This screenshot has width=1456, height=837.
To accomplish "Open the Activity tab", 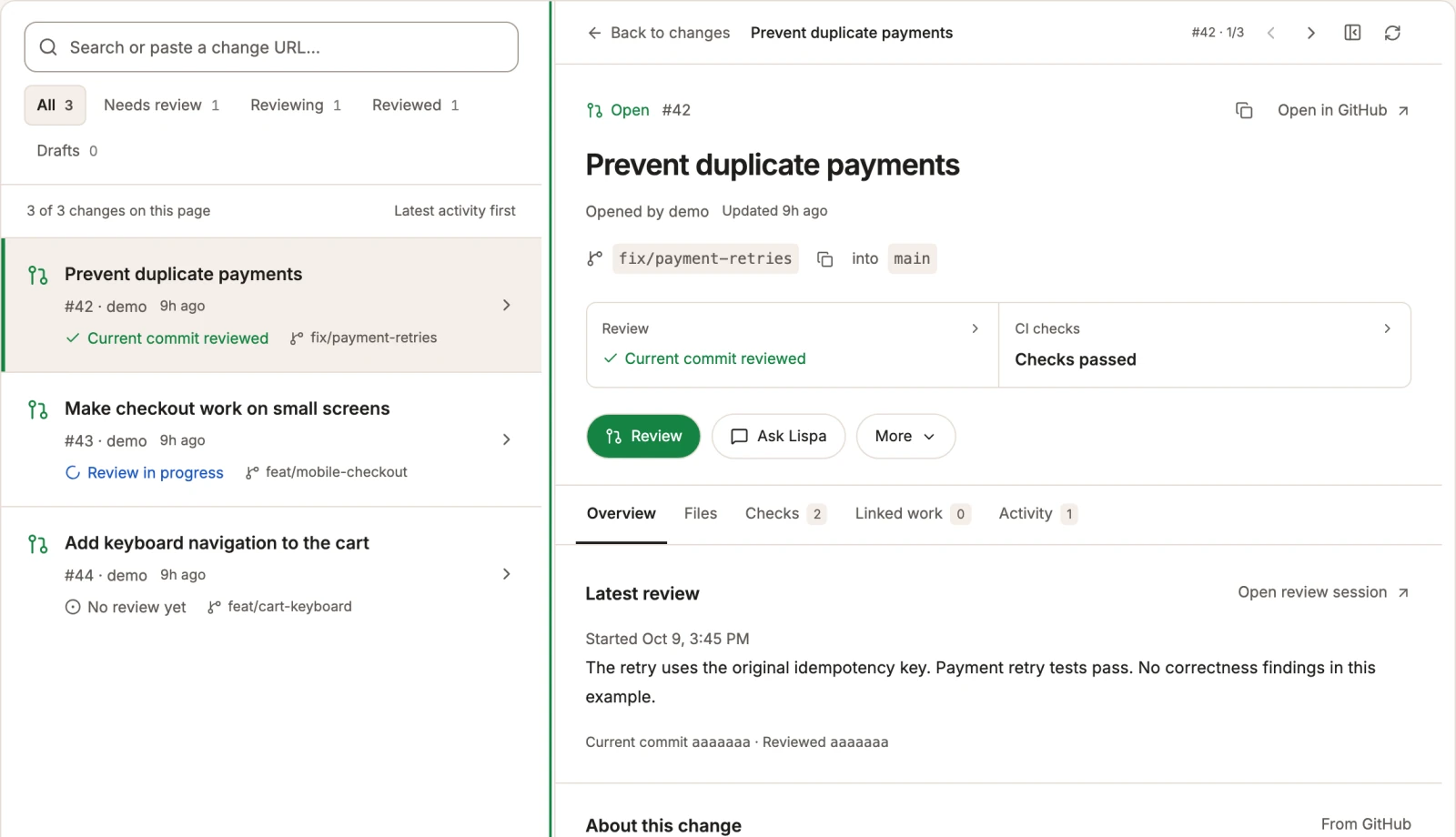I will (1037, 513).
